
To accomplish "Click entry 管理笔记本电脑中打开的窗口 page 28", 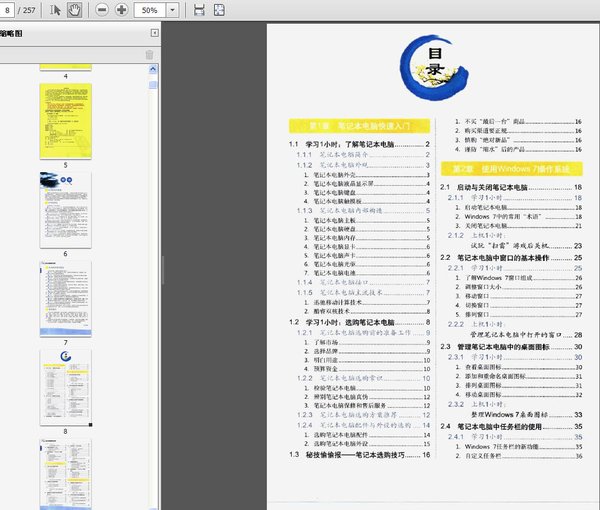I will tap(527, 335).
